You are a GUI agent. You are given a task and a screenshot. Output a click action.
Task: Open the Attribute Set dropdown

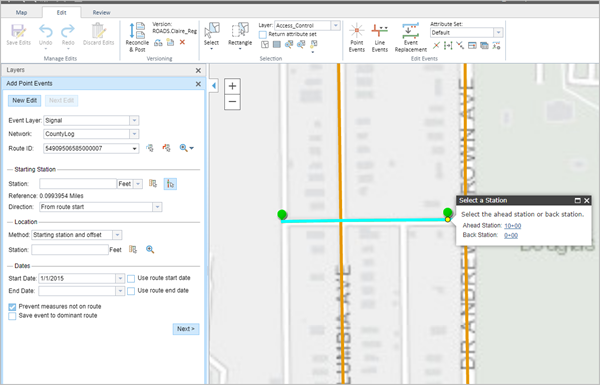click(498, 33)
